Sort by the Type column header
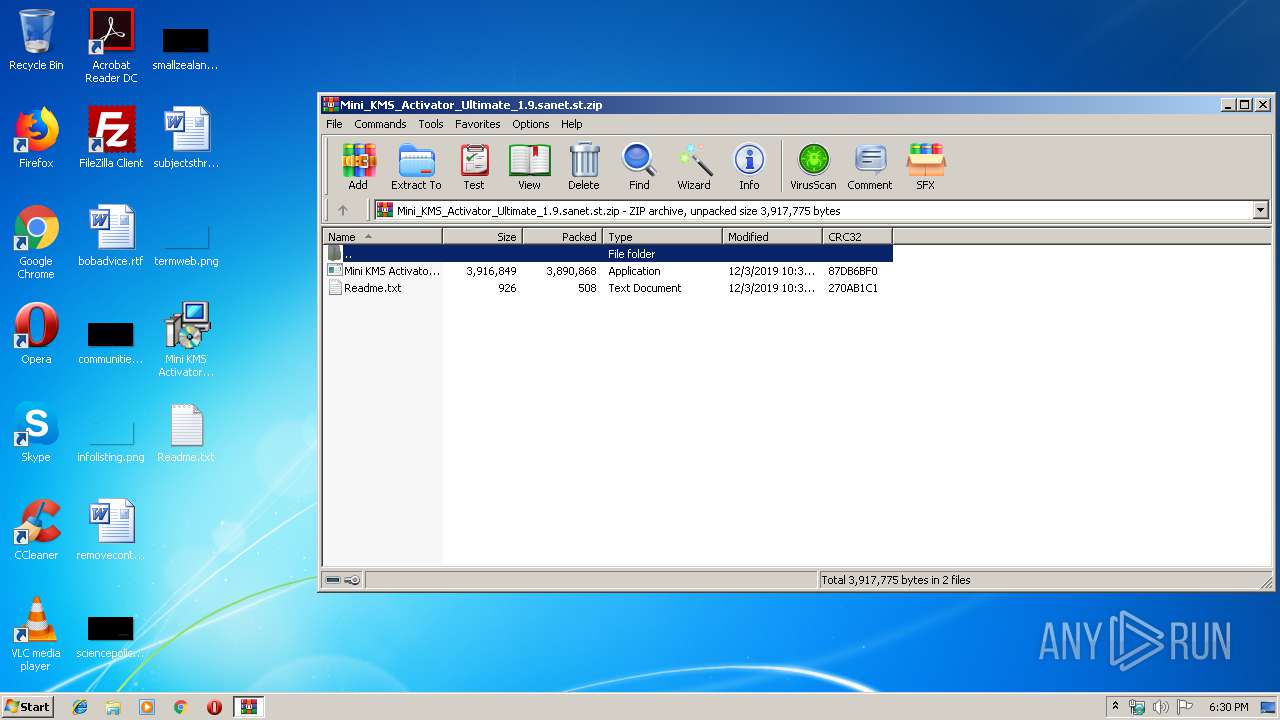 pyautogui.click(x=662, y=237)
